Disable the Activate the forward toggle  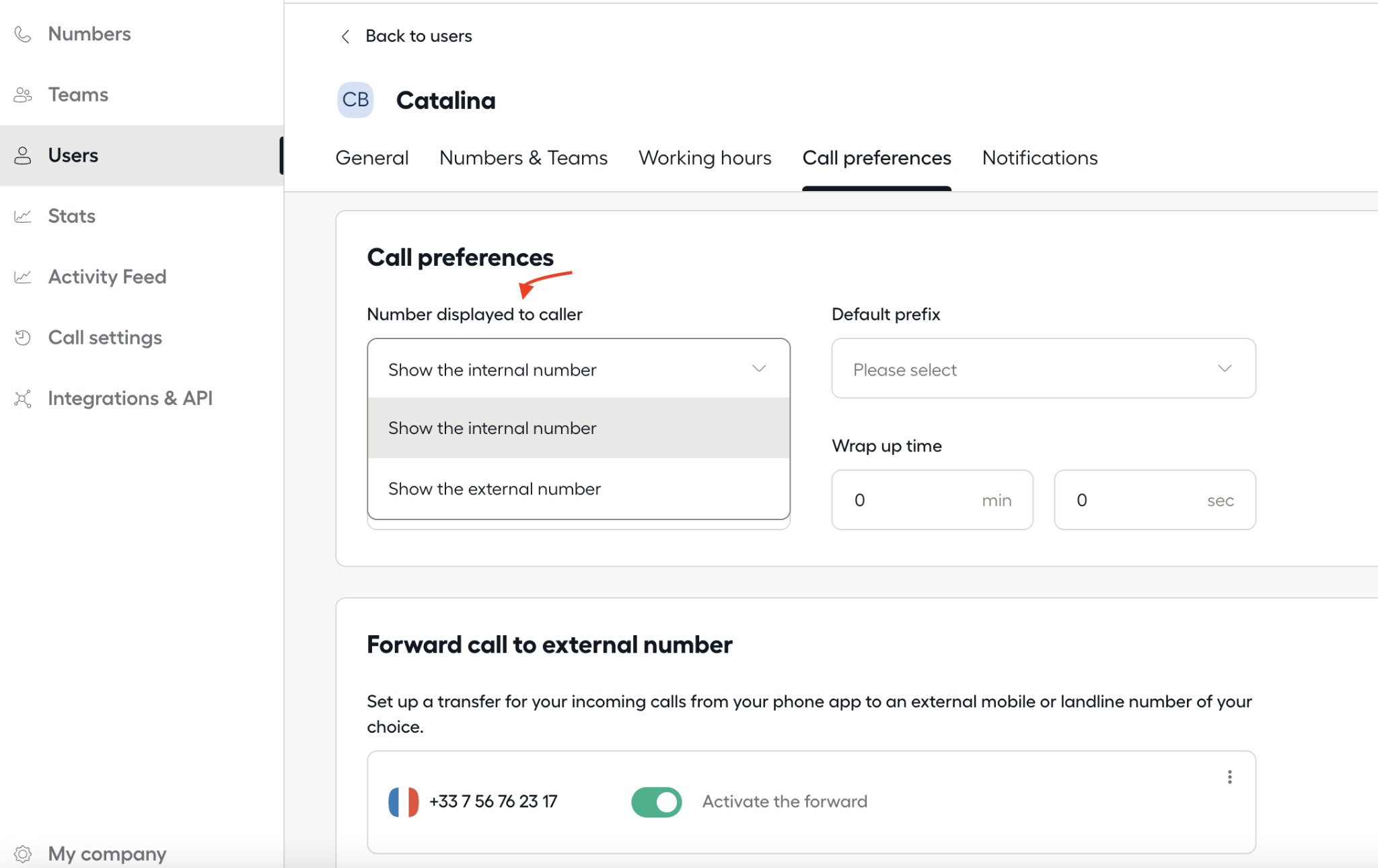click(657, 802)
